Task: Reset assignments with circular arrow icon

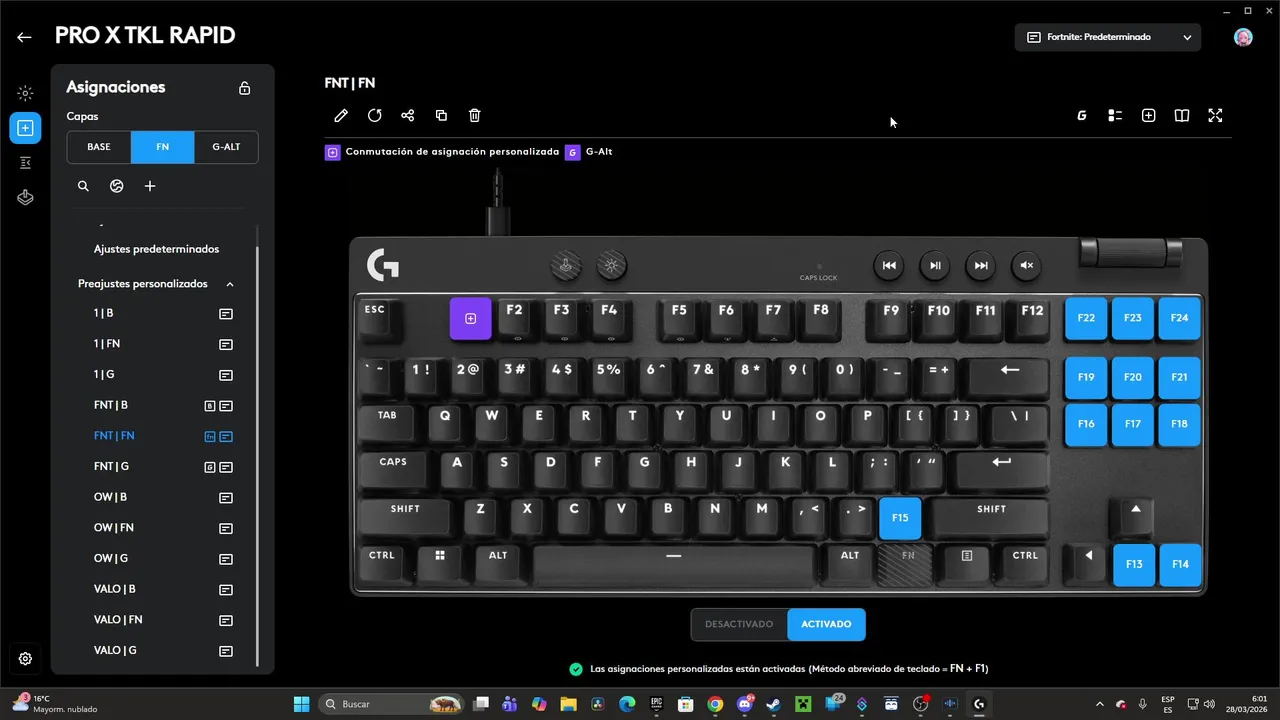Action: [x=374, y=116]
